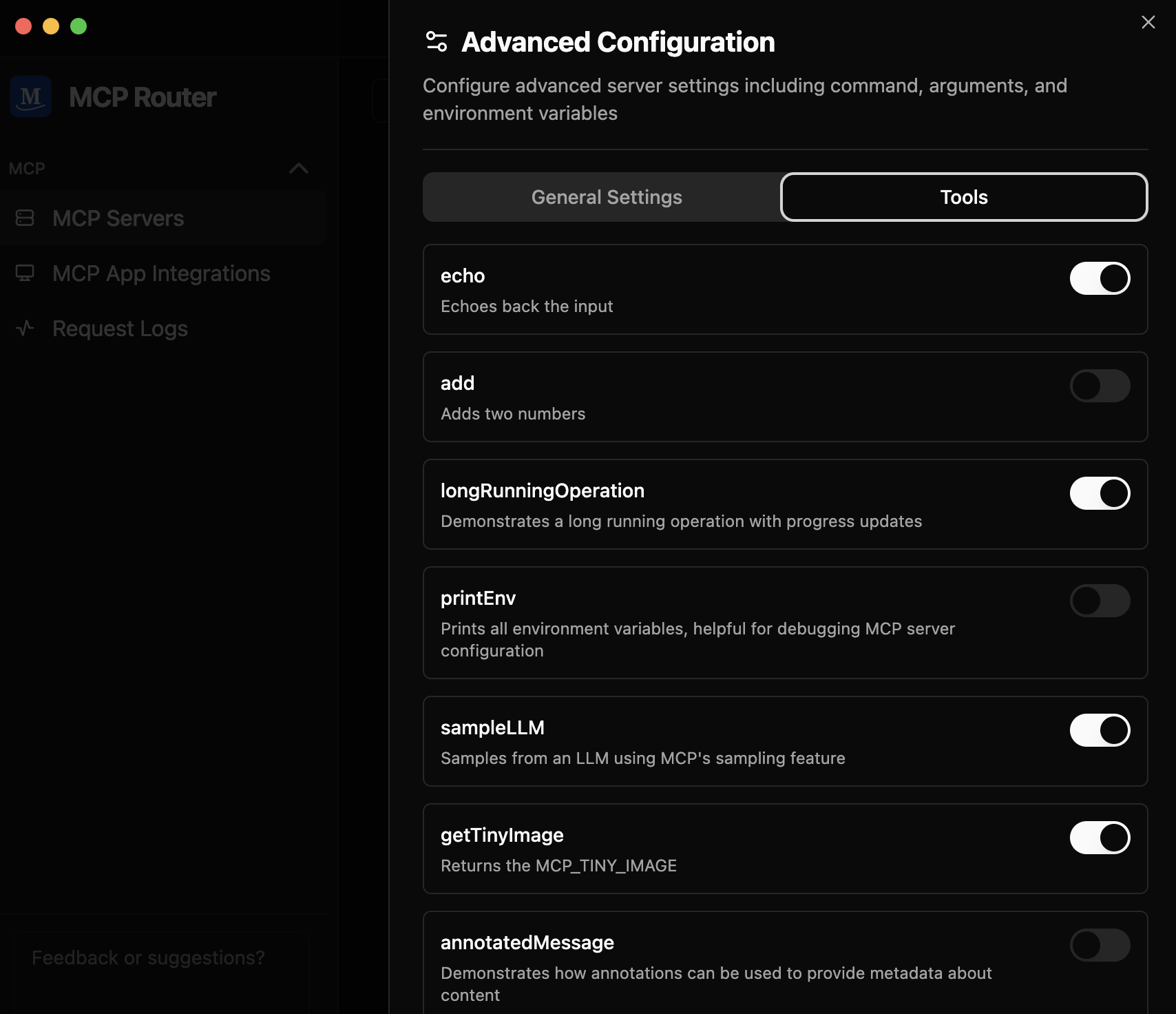This screenshot has height=1014, width=1176.
Task: Open MCP App Integrations page
Action: tap(163, 273)
